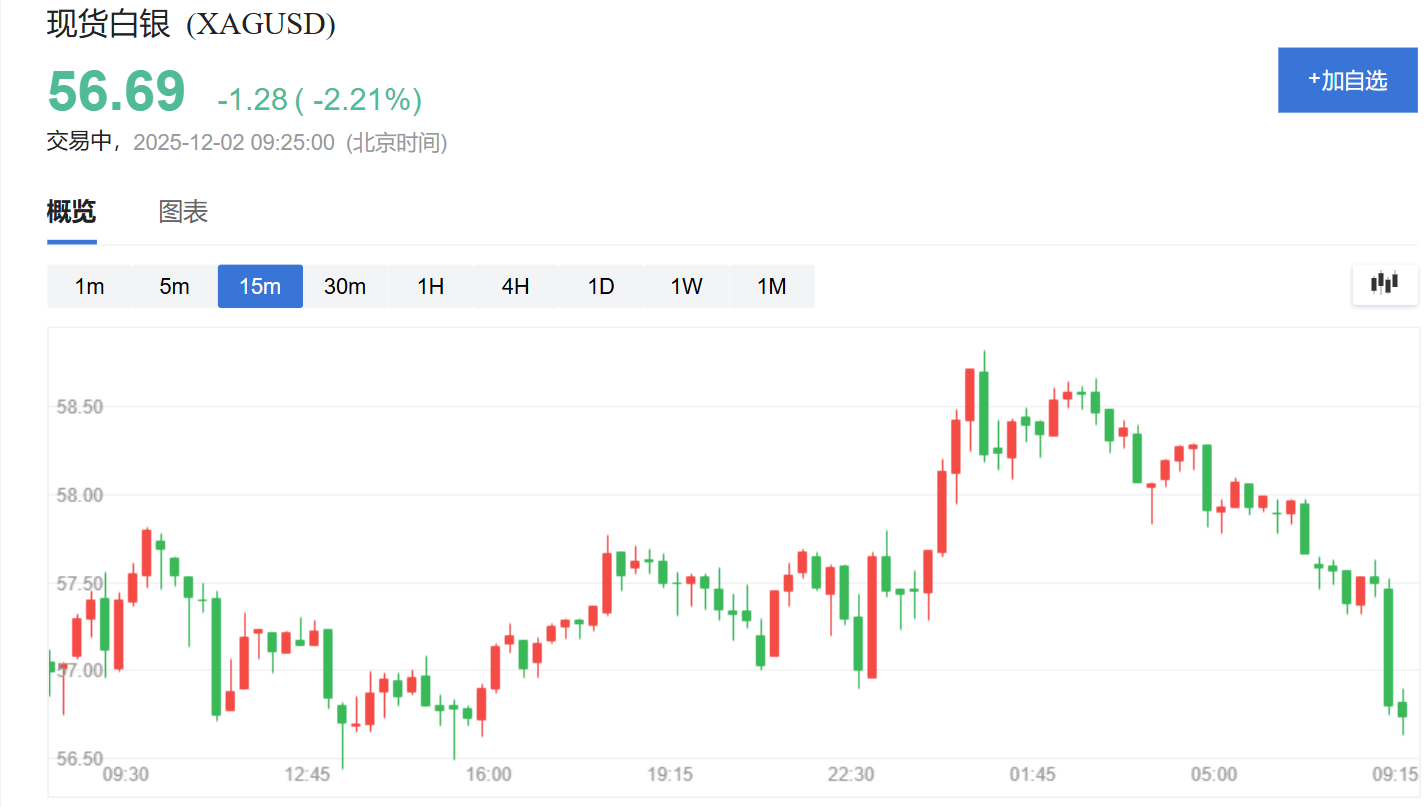Click the 22:30 time axis label
The image size is (1424, 807).
point(851,774)
